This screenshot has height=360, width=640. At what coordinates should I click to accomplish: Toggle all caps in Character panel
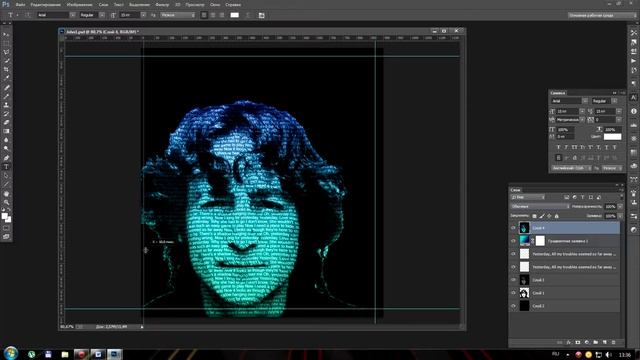pos(574,147)
